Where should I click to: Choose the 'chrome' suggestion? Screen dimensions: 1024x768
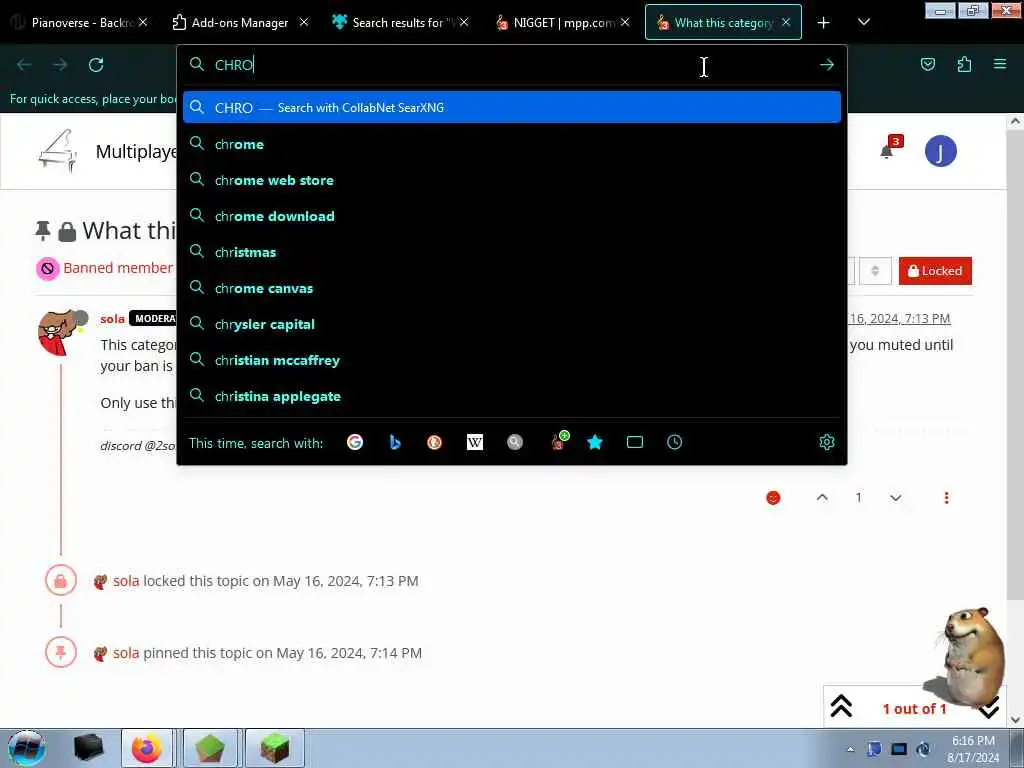[512, 144]
